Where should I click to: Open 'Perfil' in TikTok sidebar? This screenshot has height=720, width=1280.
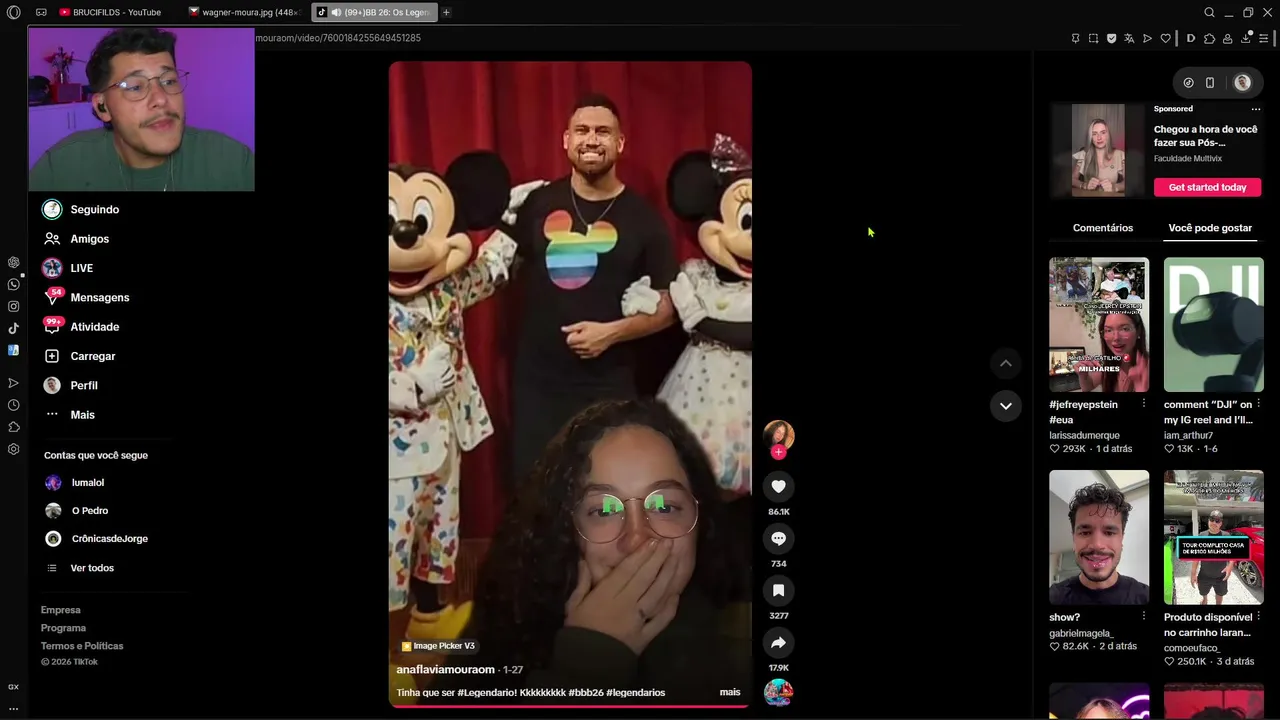click(x=83, y=385)
